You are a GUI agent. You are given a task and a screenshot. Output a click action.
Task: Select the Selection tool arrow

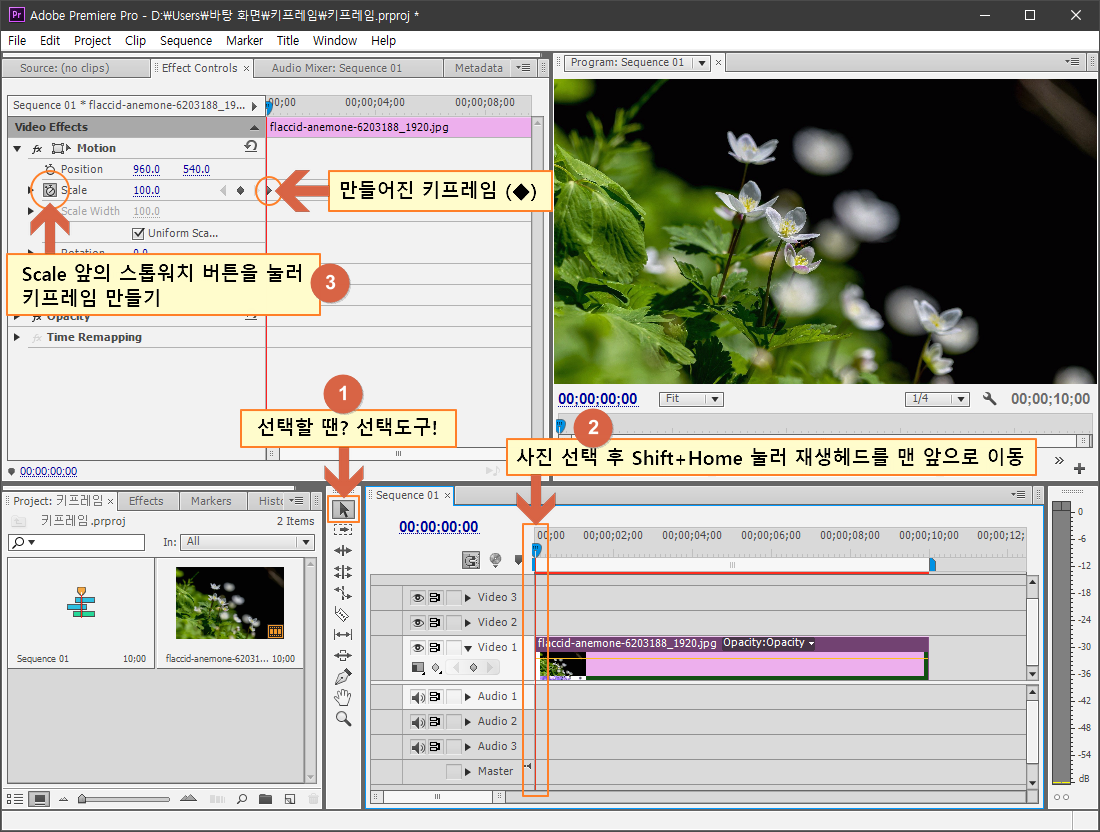343,509
